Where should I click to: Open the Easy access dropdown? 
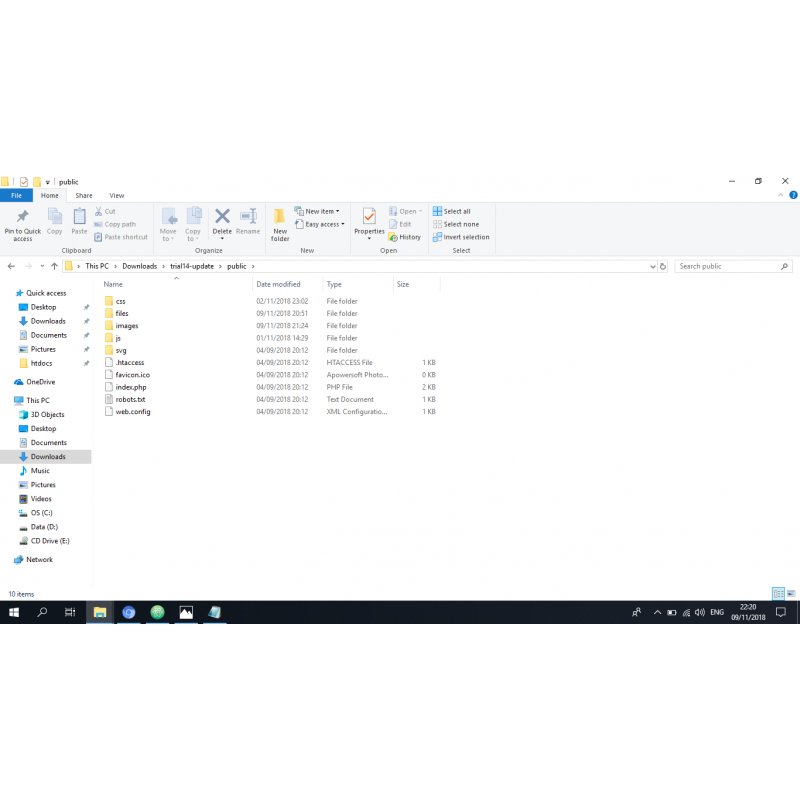[x=320, y=224]
